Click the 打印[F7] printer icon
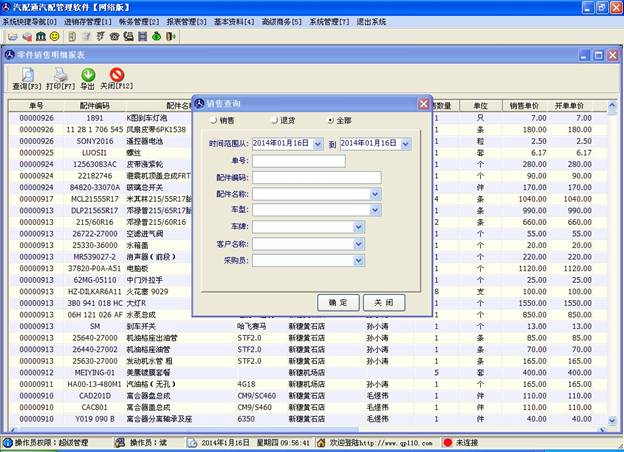624x452 pixels. coord(60,75)
